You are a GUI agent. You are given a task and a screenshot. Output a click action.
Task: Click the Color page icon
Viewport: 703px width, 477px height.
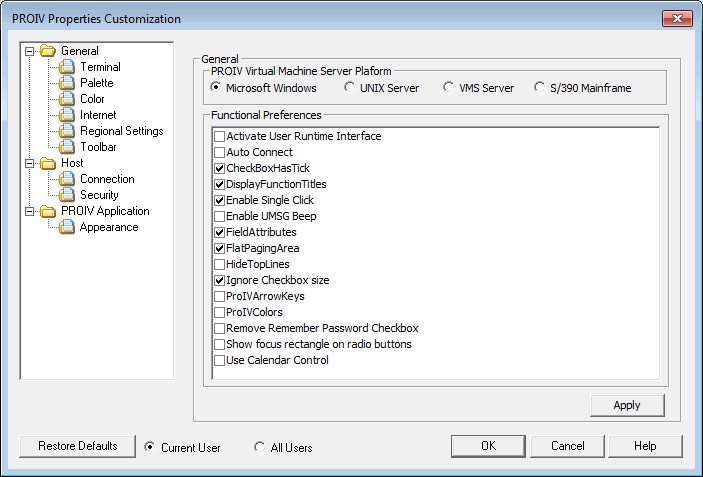[x=67, y=99]
